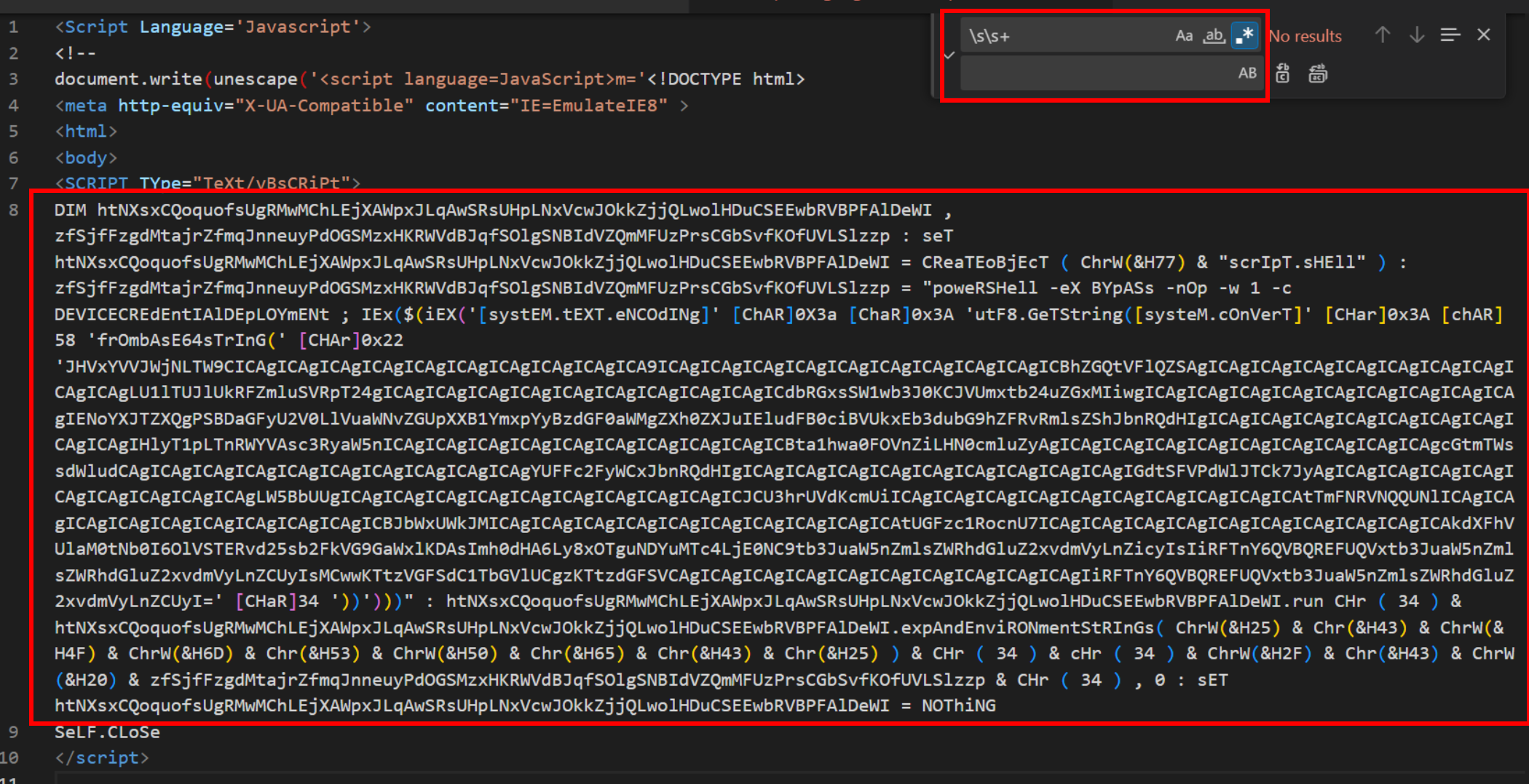Click the 'SeLF.CLoSe' line
Image resolution: width=1529 pixels, height=784 pixels.
(107, 732)
